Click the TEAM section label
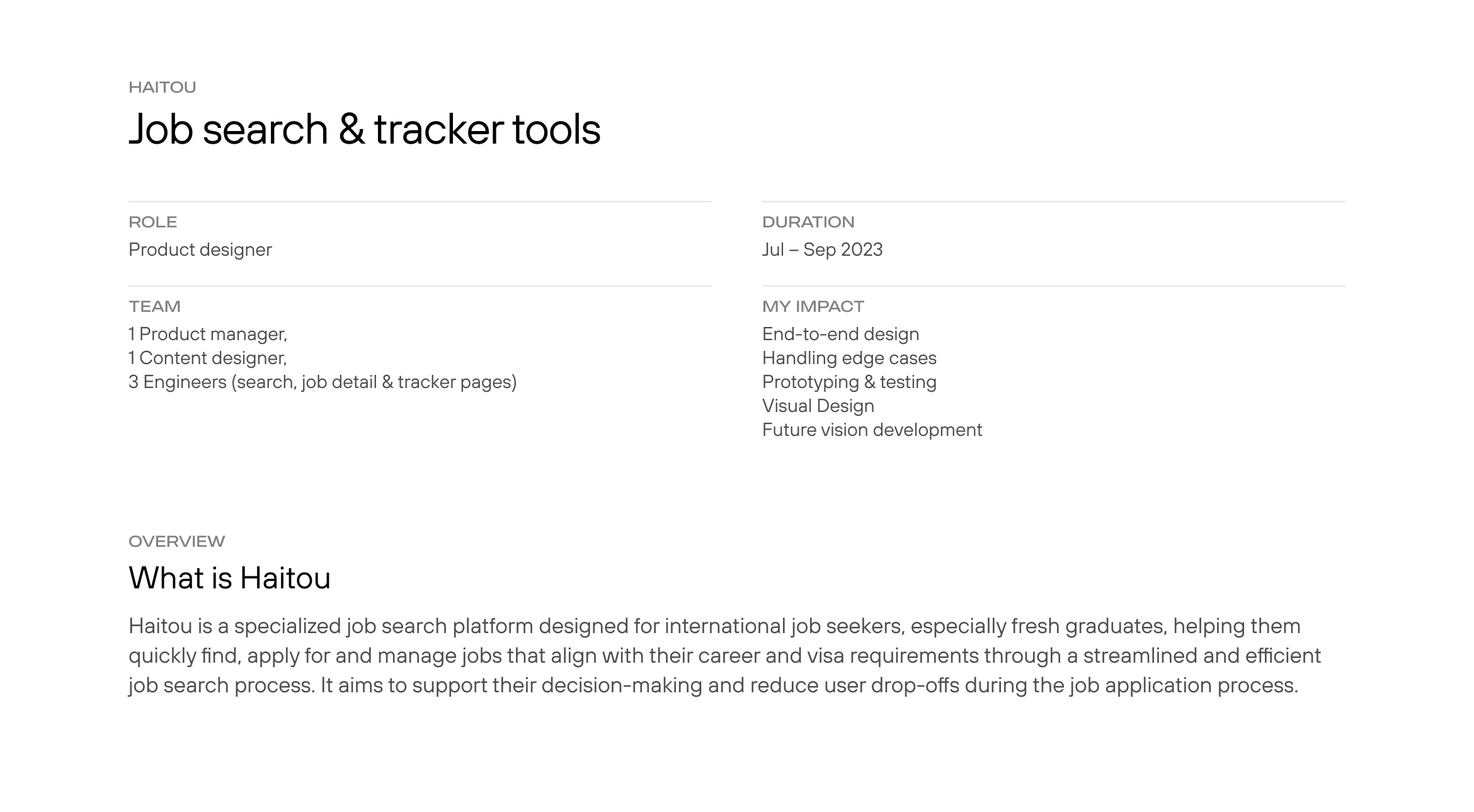The width and height of the screenshot is (1474, 812). click(154, 306)
